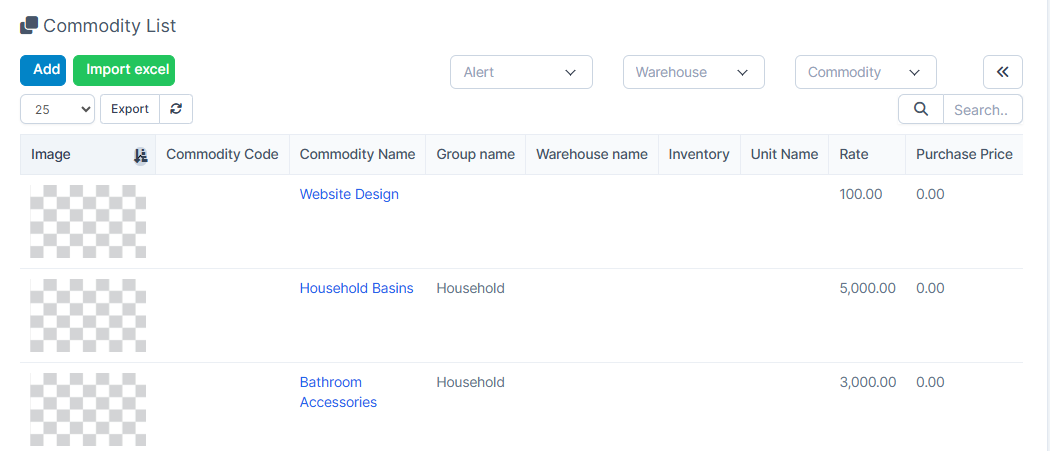Focus the Search input field
The width and height of the screenshot is (1050, 451).
click(981, 110)
